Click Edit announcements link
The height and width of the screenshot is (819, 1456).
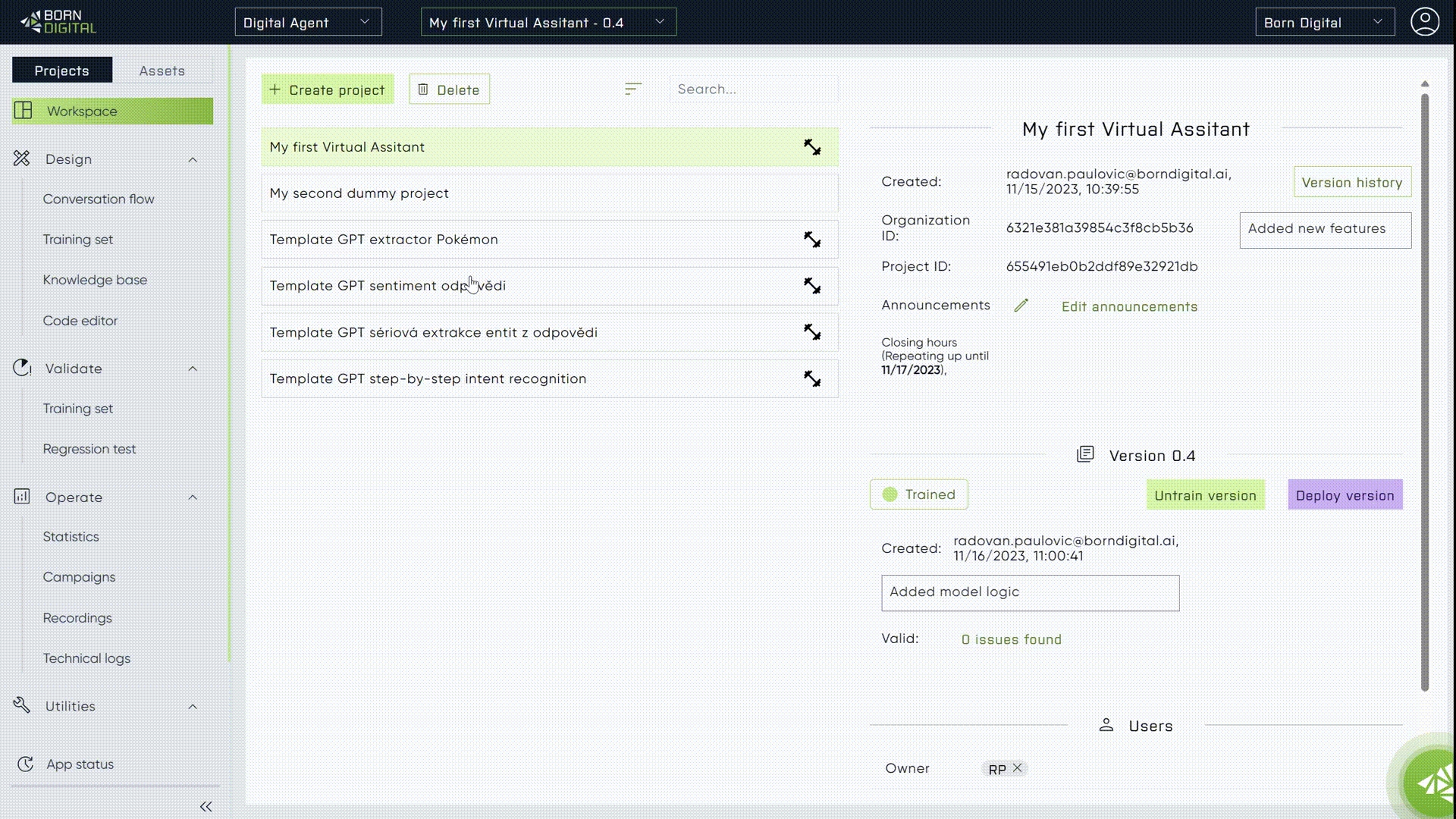pyautogui.click(x=1129, y=306)
